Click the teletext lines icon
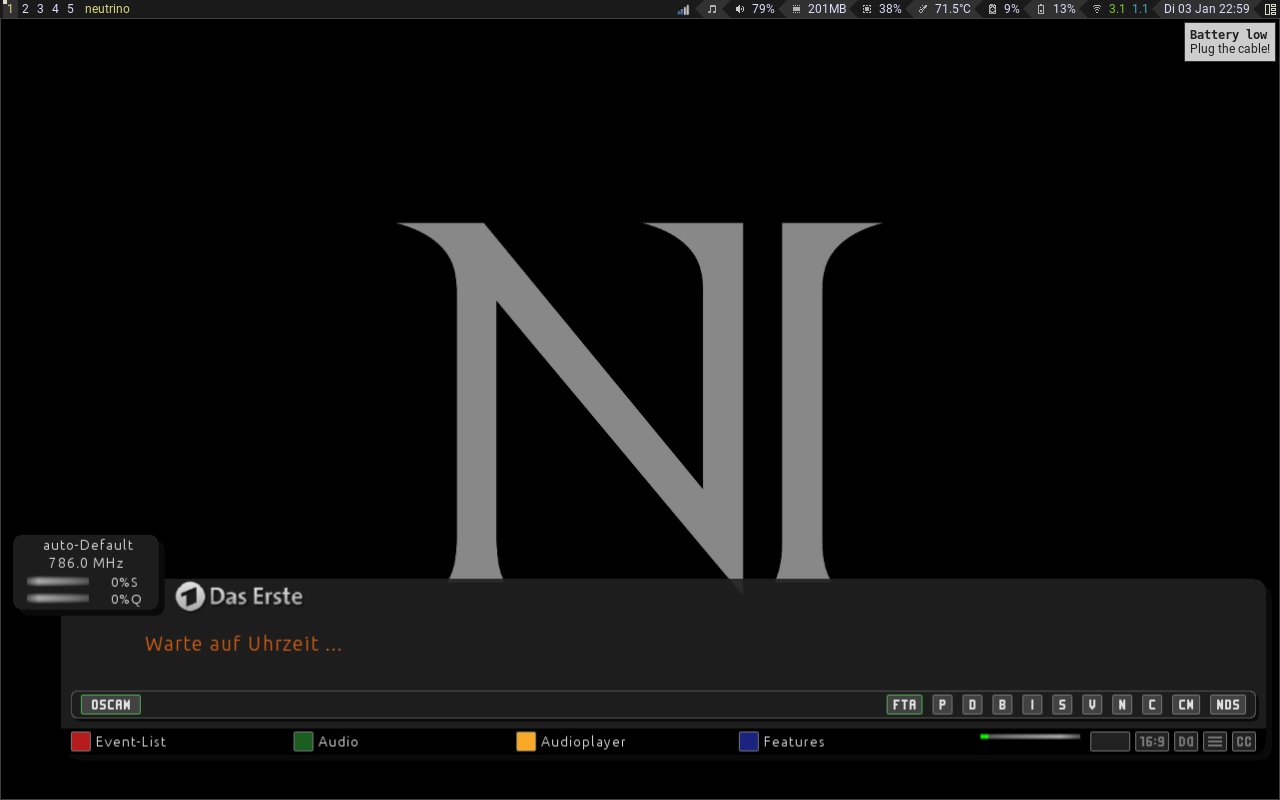 [1215, 742]
